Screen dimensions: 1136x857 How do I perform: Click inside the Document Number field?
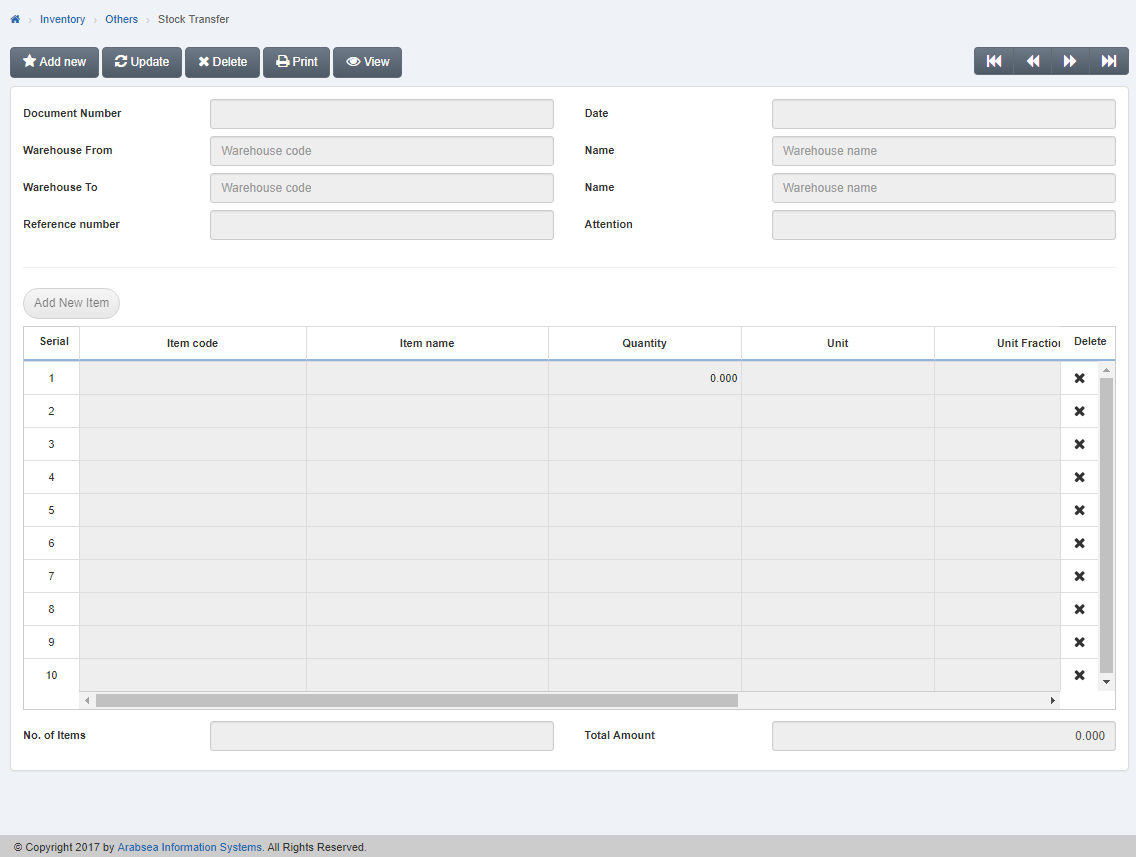[381, 113]
